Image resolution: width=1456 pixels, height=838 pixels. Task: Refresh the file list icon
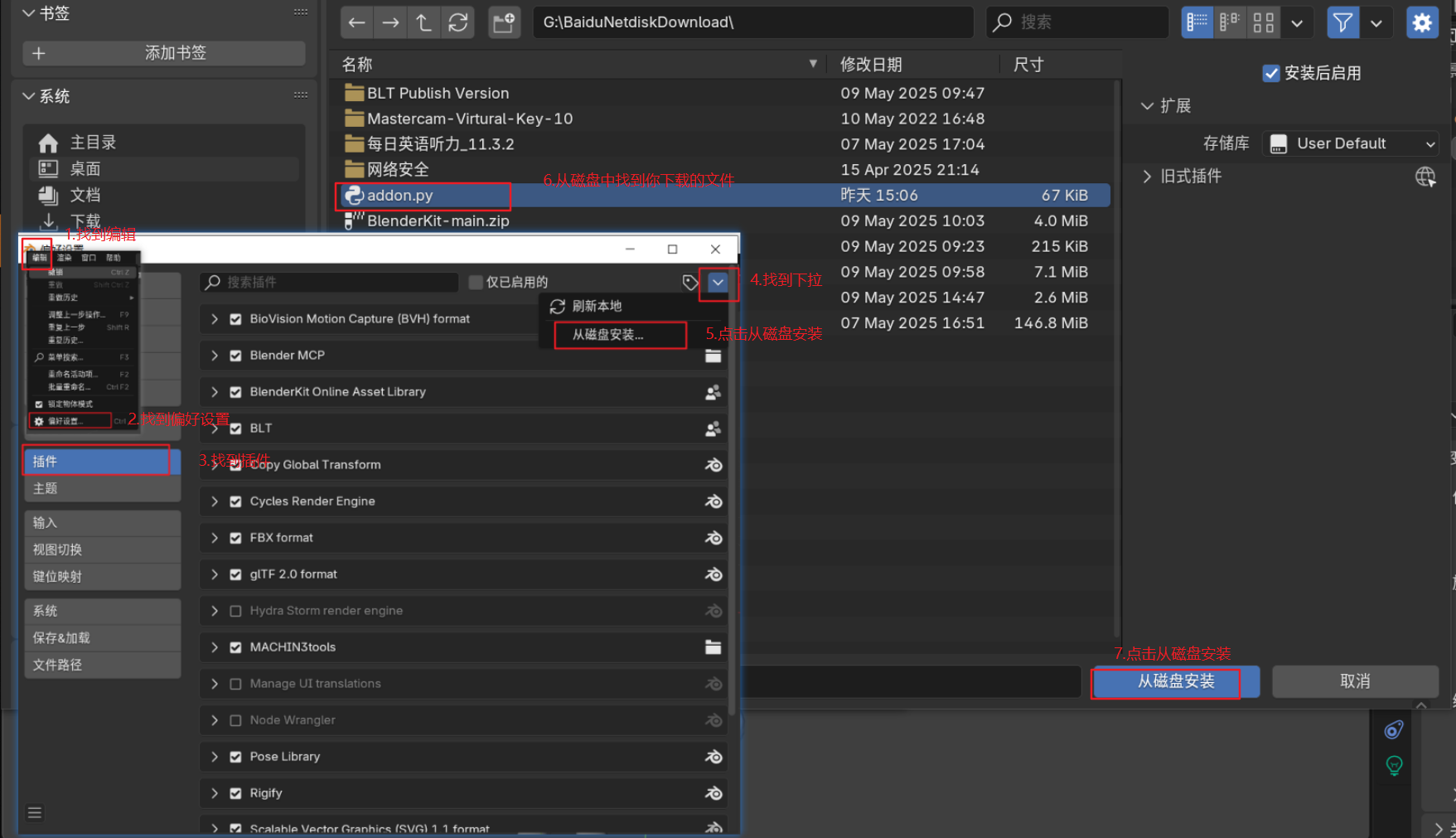click(457, 22)
